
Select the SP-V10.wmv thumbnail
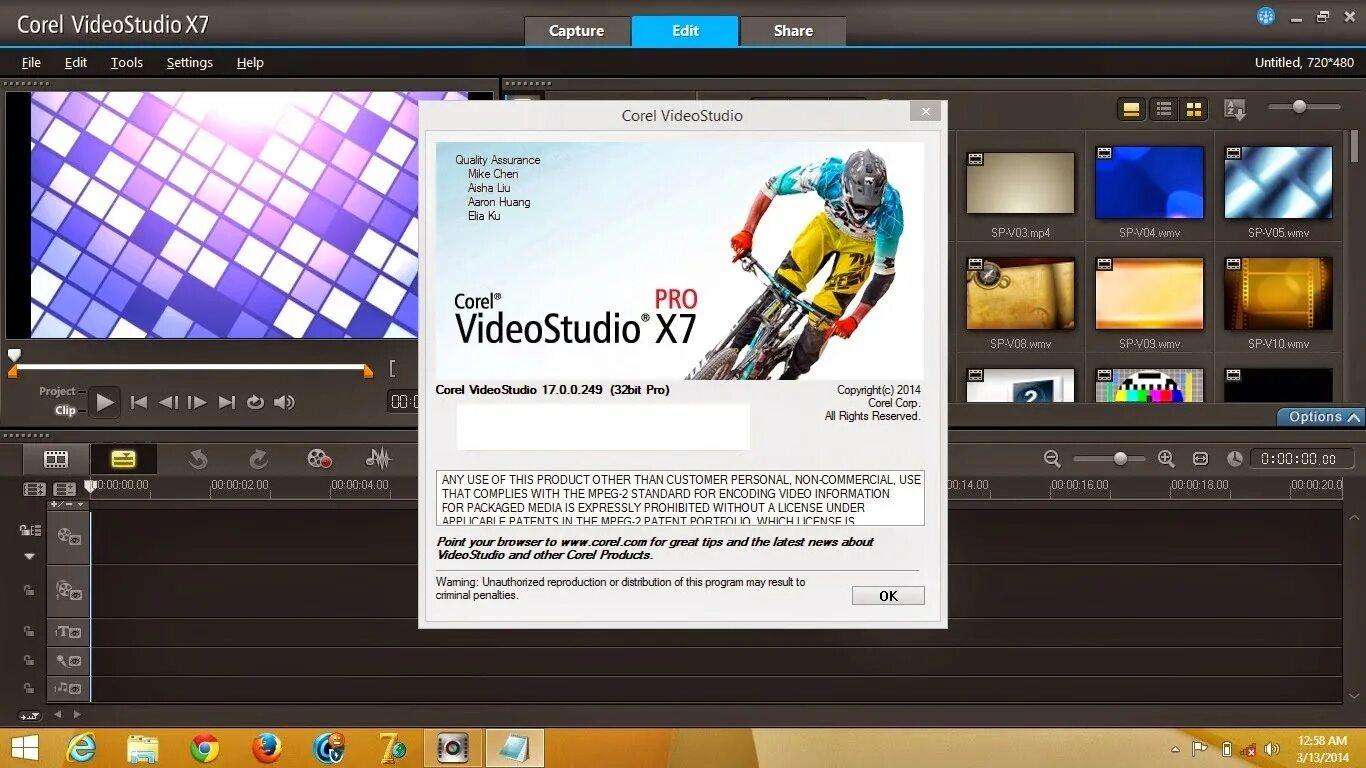pos(1278,294)
